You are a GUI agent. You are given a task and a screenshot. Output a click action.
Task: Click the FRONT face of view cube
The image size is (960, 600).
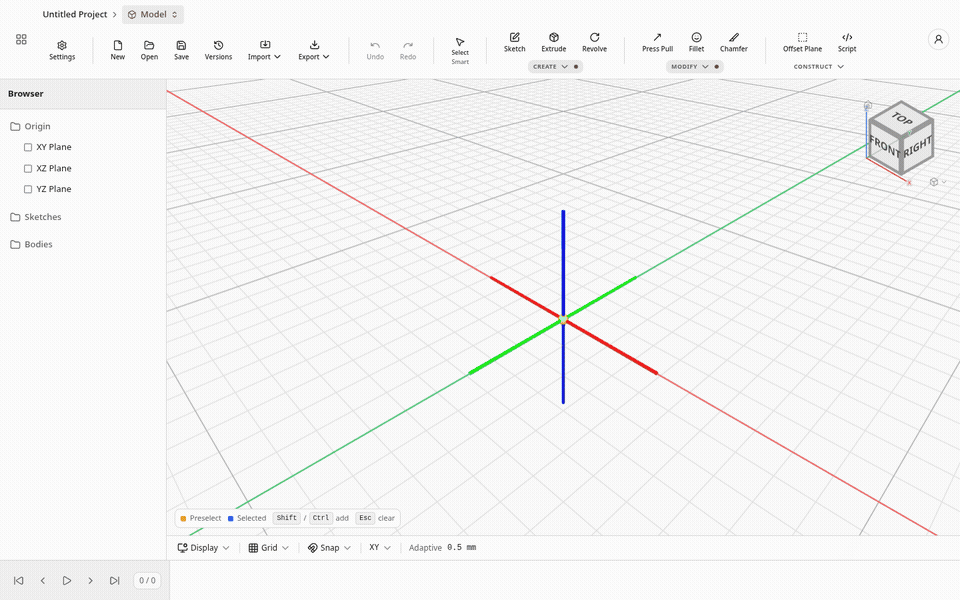884,147
